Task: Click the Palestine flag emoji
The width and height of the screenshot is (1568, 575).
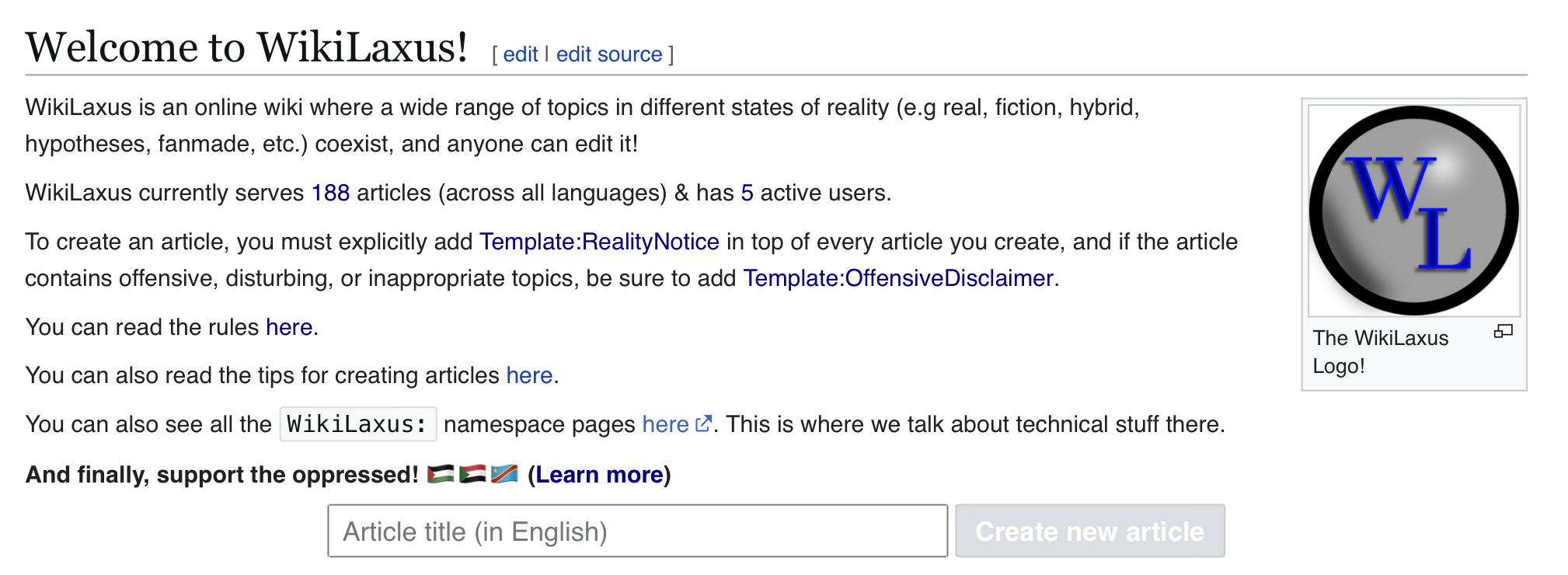Action: coord(441,474)
